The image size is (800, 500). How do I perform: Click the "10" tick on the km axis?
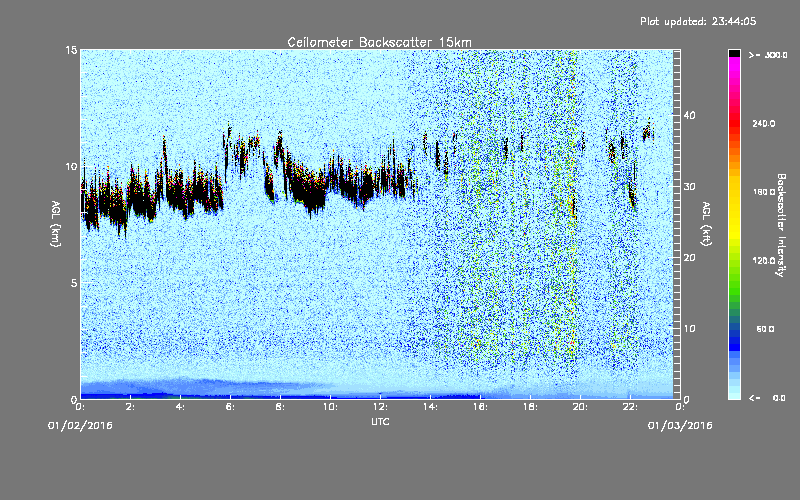[x=71, y=167]
